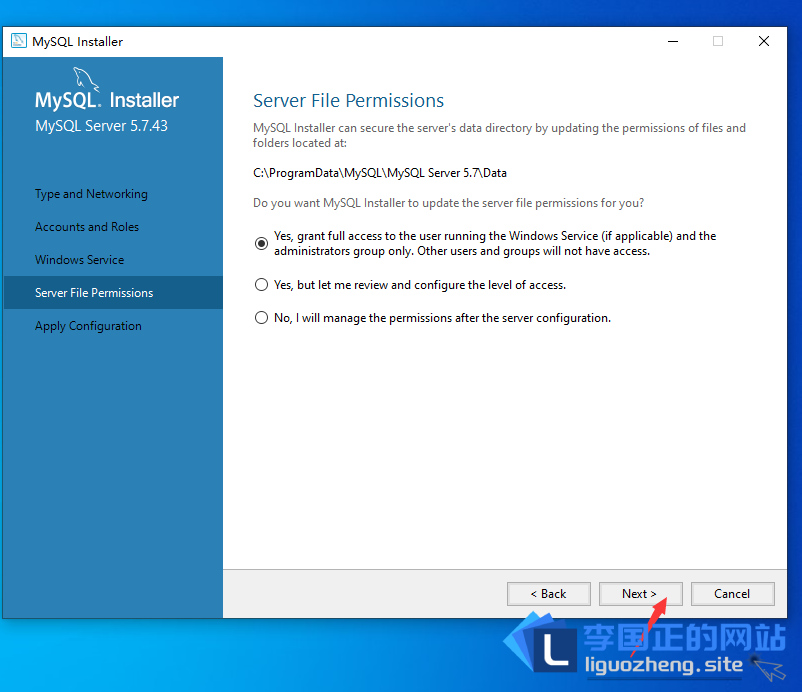Click the 'MySQL Server 5.7.43' label
Image resolution: width=802 pixels, height=692 pixels.
tap(101, 126)
